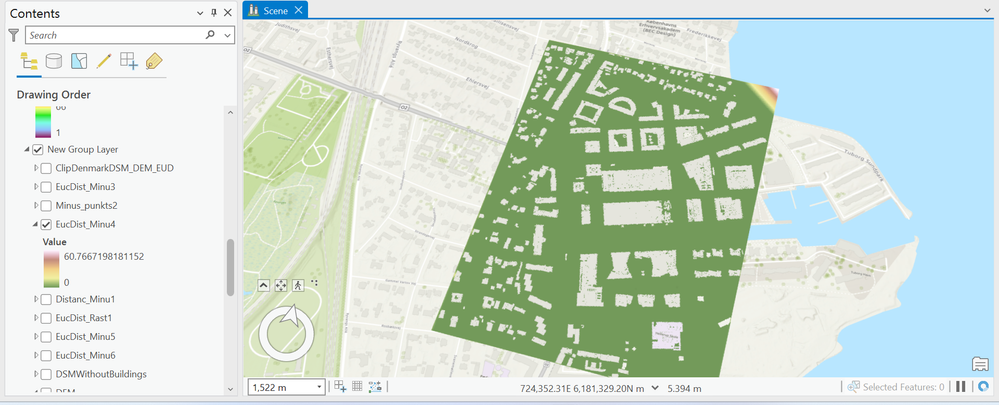Click the Contents scrollbar down arrow
Screen dimensions: 999x405
pyautogui.click(x=231, y=387)
